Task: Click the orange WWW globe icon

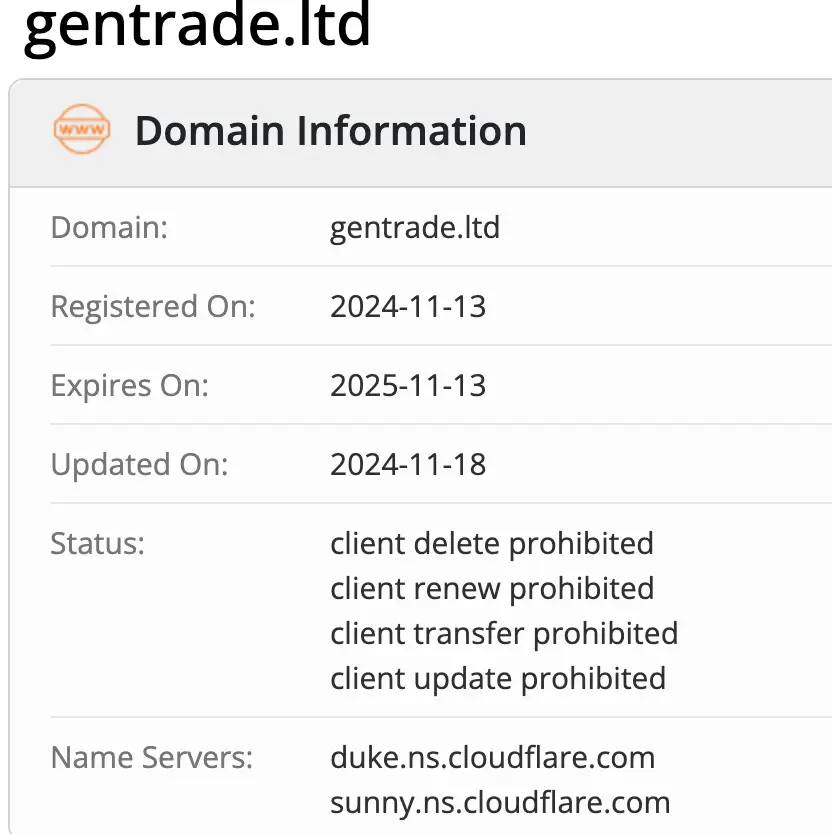Action: [x=82, y=129]
